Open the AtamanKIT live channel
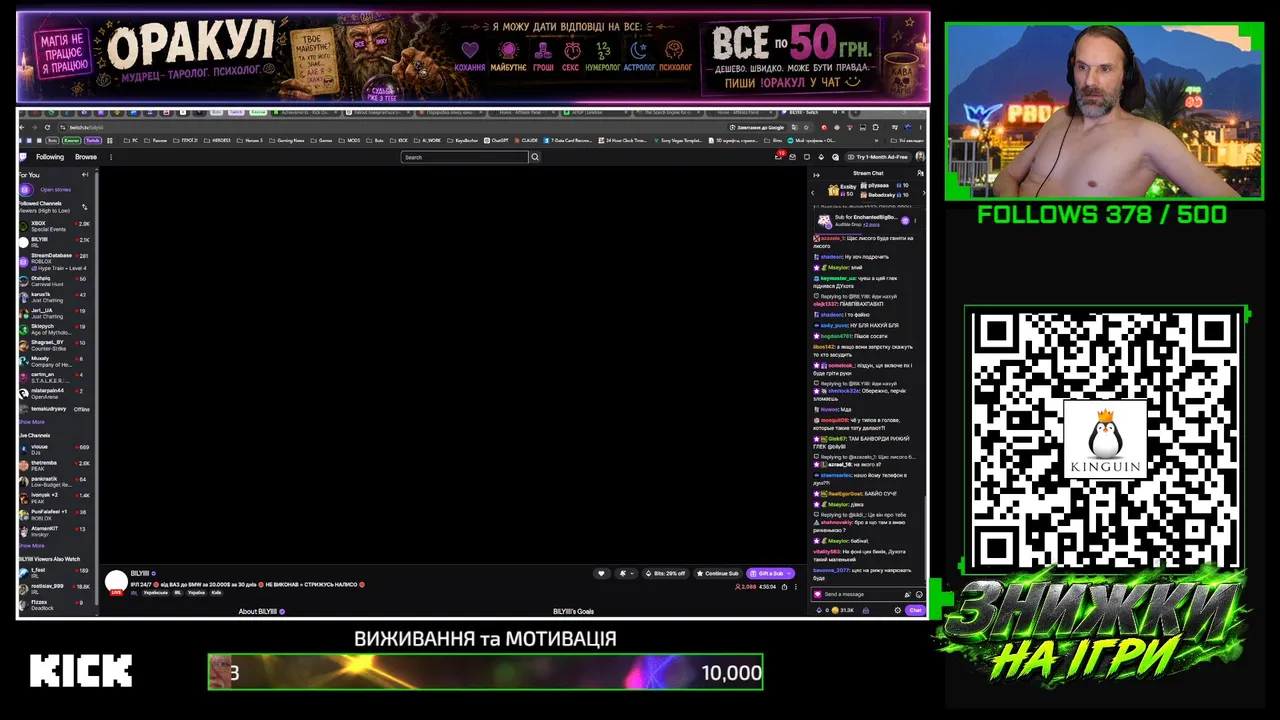The width and height of the screenshot is (1280, 720). [x=55, y=531]
